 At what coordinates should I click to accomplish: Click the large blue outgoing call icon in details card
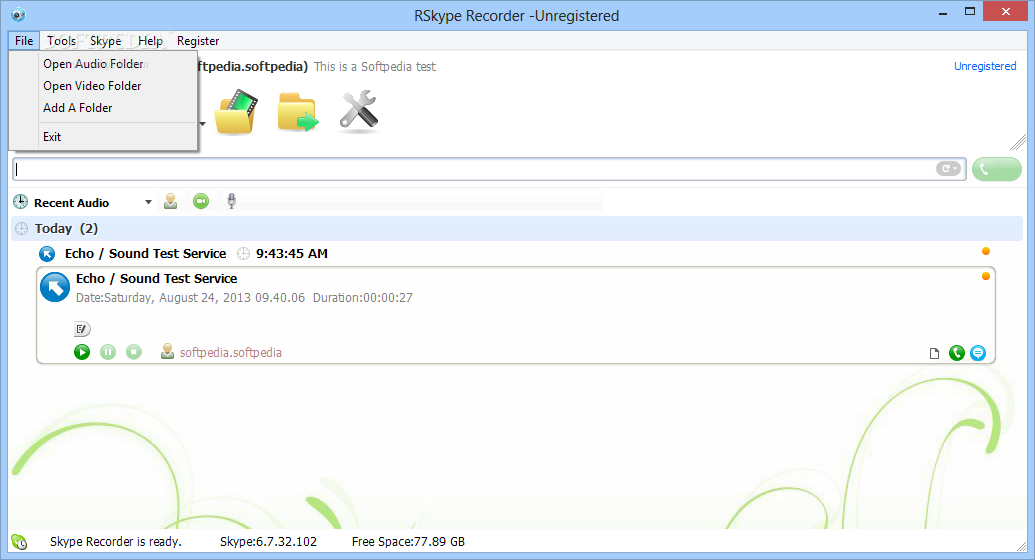coord(55,287)
